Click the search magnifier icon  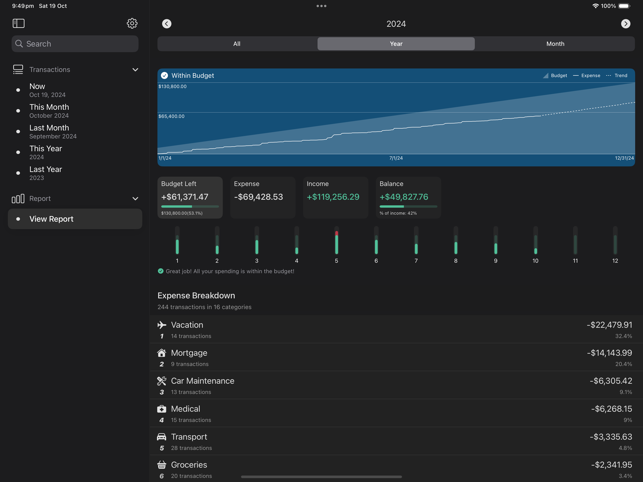click(19, 43)
